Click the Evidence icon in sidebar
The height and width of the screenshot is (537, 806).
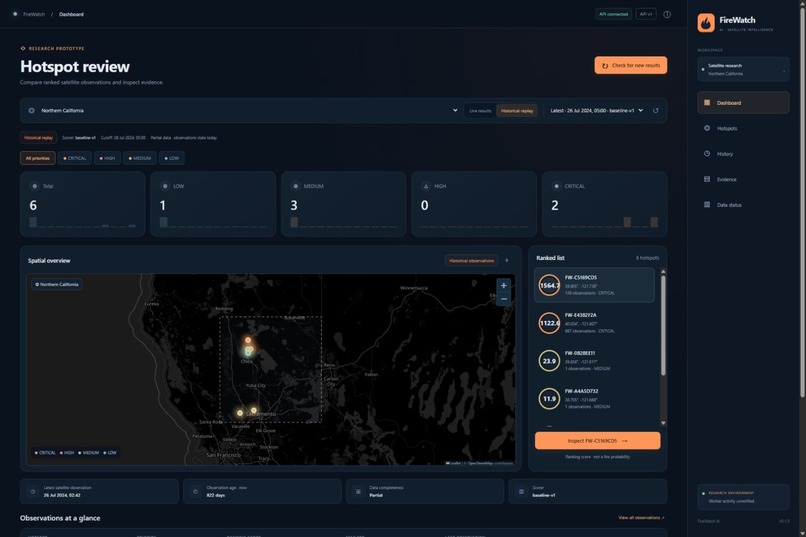click(707, 179)
